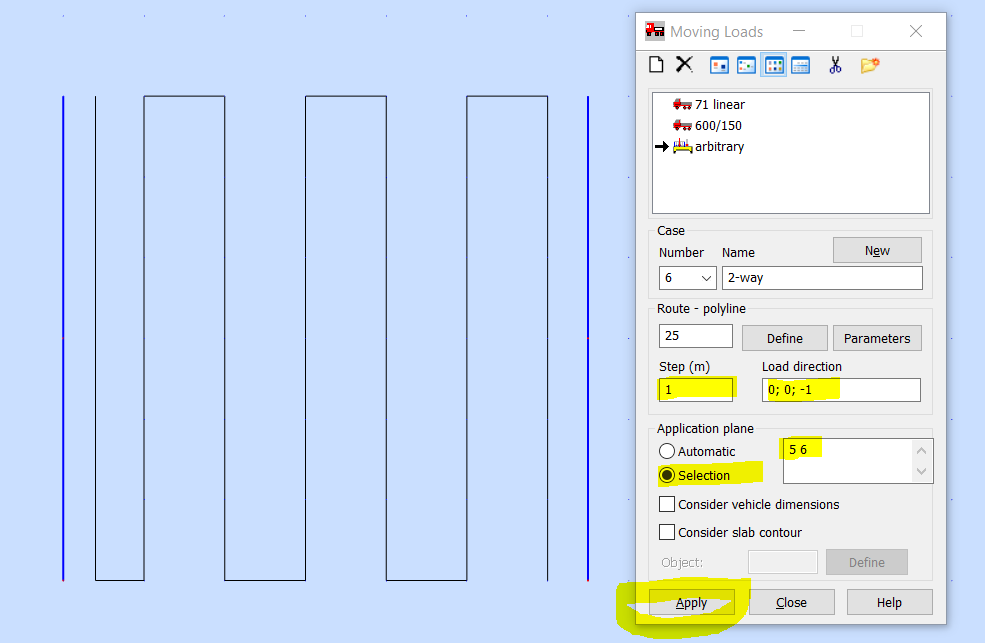The height and width of the screenshot is (643, 985).
Task: Select the second blue panel view icon
Action: [x=746, y=64]
